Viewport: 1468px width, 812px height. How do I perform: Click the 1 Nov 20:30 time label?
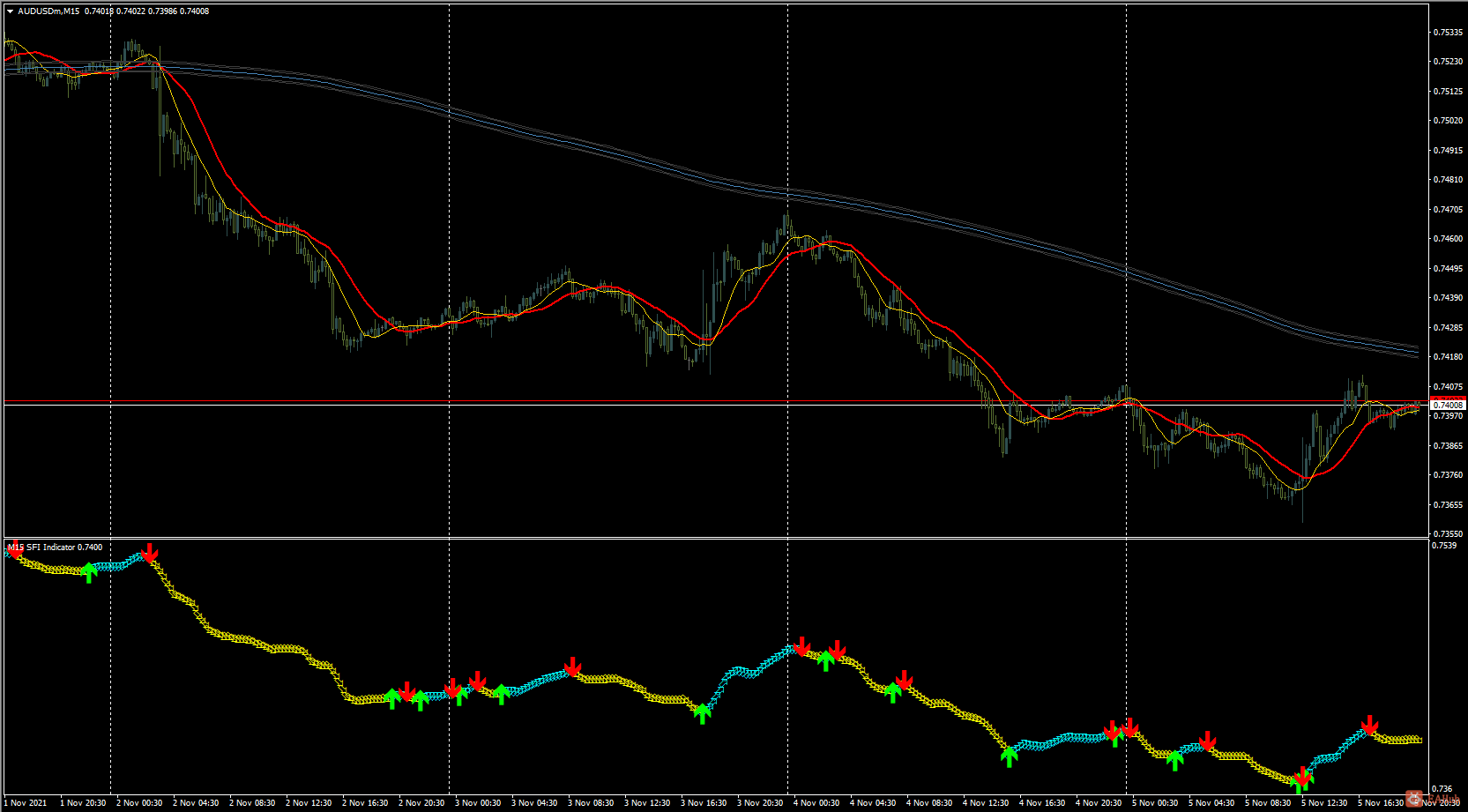[83, 803]
